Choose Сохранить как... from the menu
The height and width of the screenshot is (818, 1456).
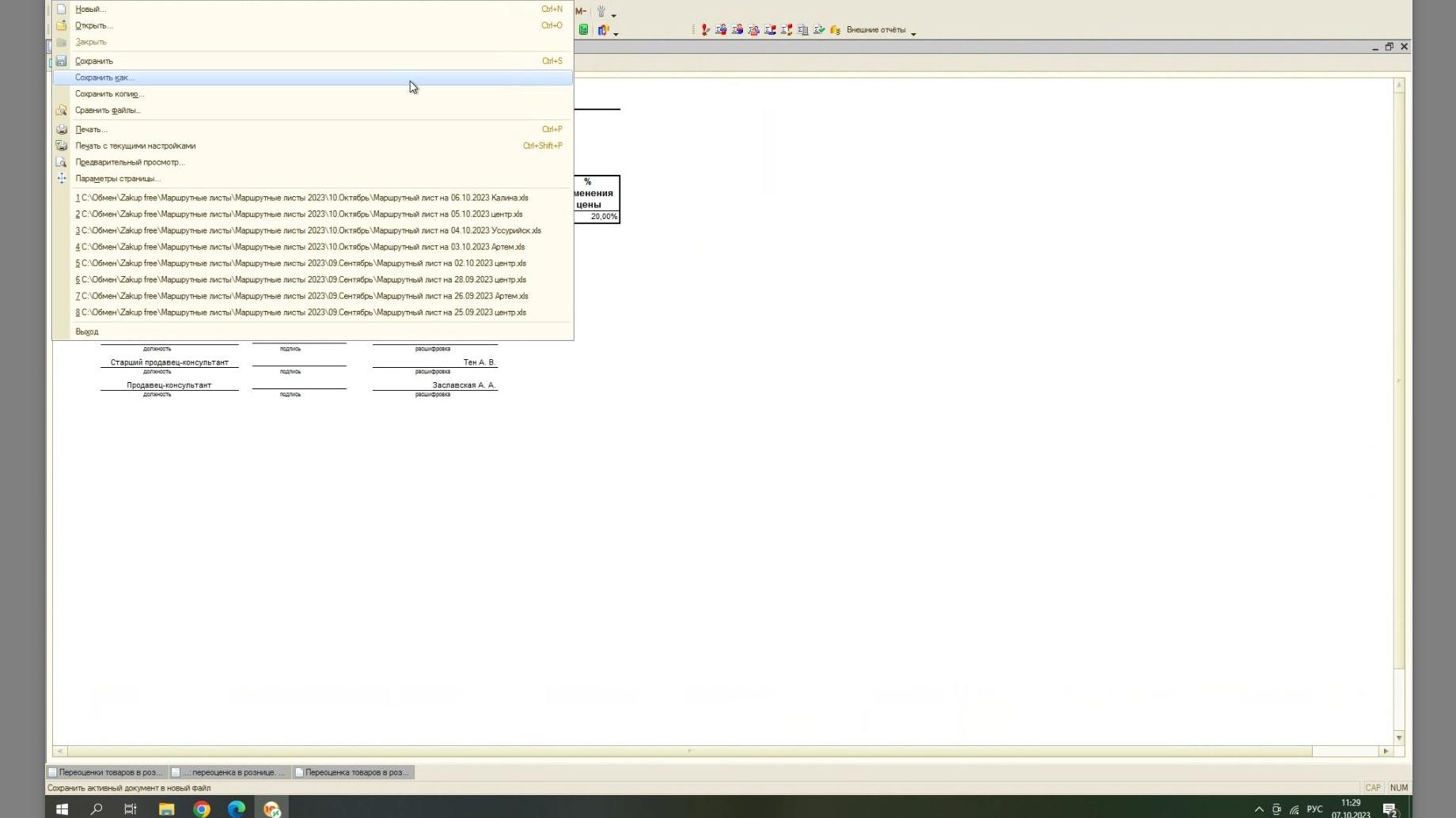pos(313,78)
